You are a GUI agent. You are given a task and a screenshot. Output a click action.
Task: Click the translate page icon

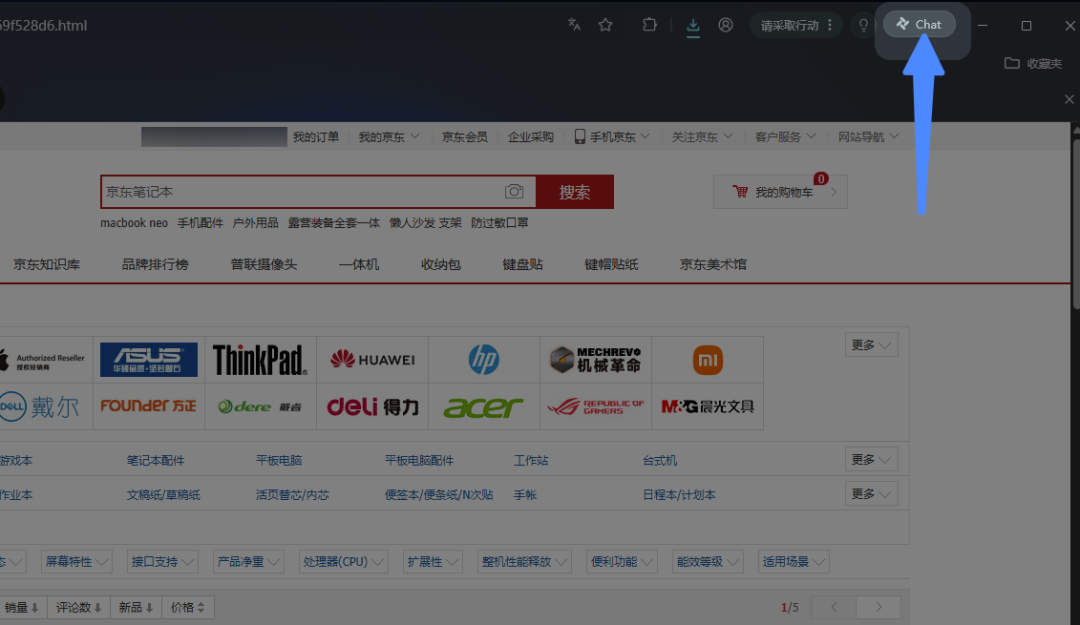pos(574,25)
